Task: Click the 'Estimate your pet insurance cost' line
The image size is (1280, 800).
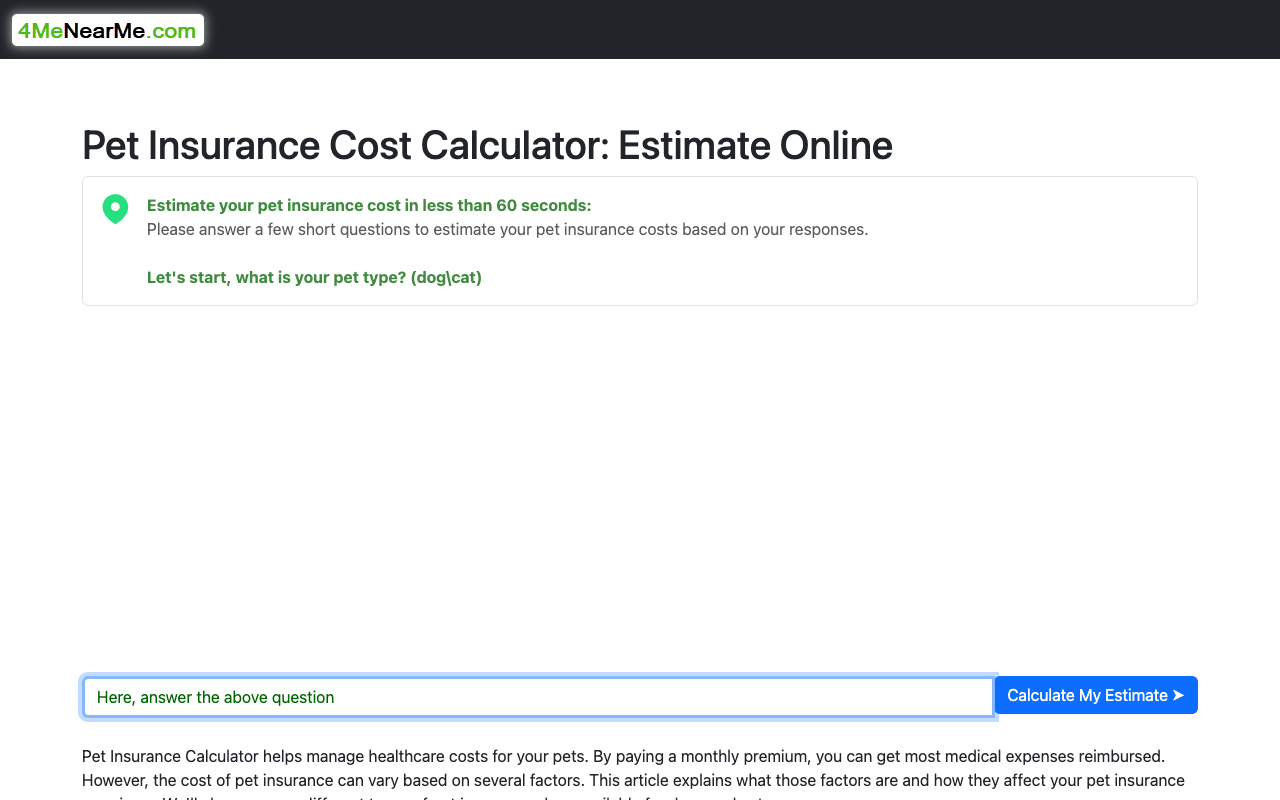Action: click(x=369, y=205)
